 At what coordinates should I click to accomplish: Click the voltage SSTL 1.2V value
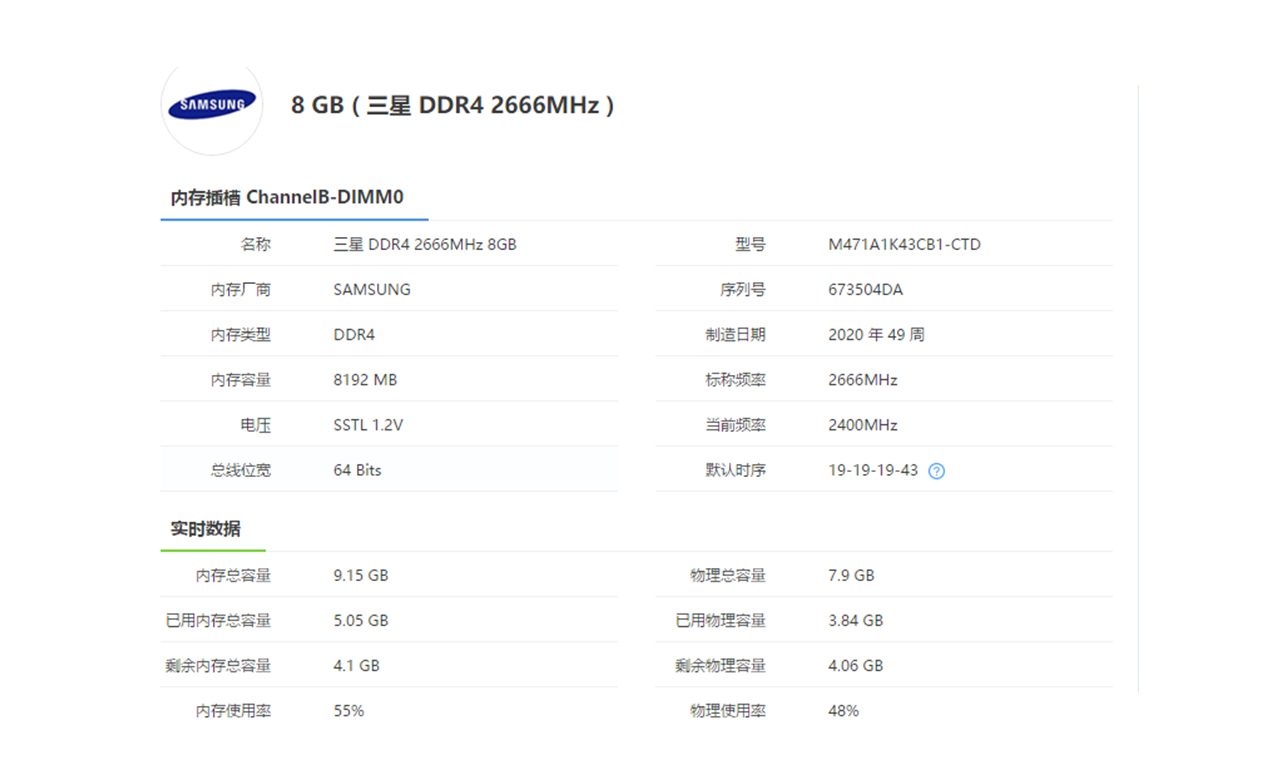pos(368,425)
